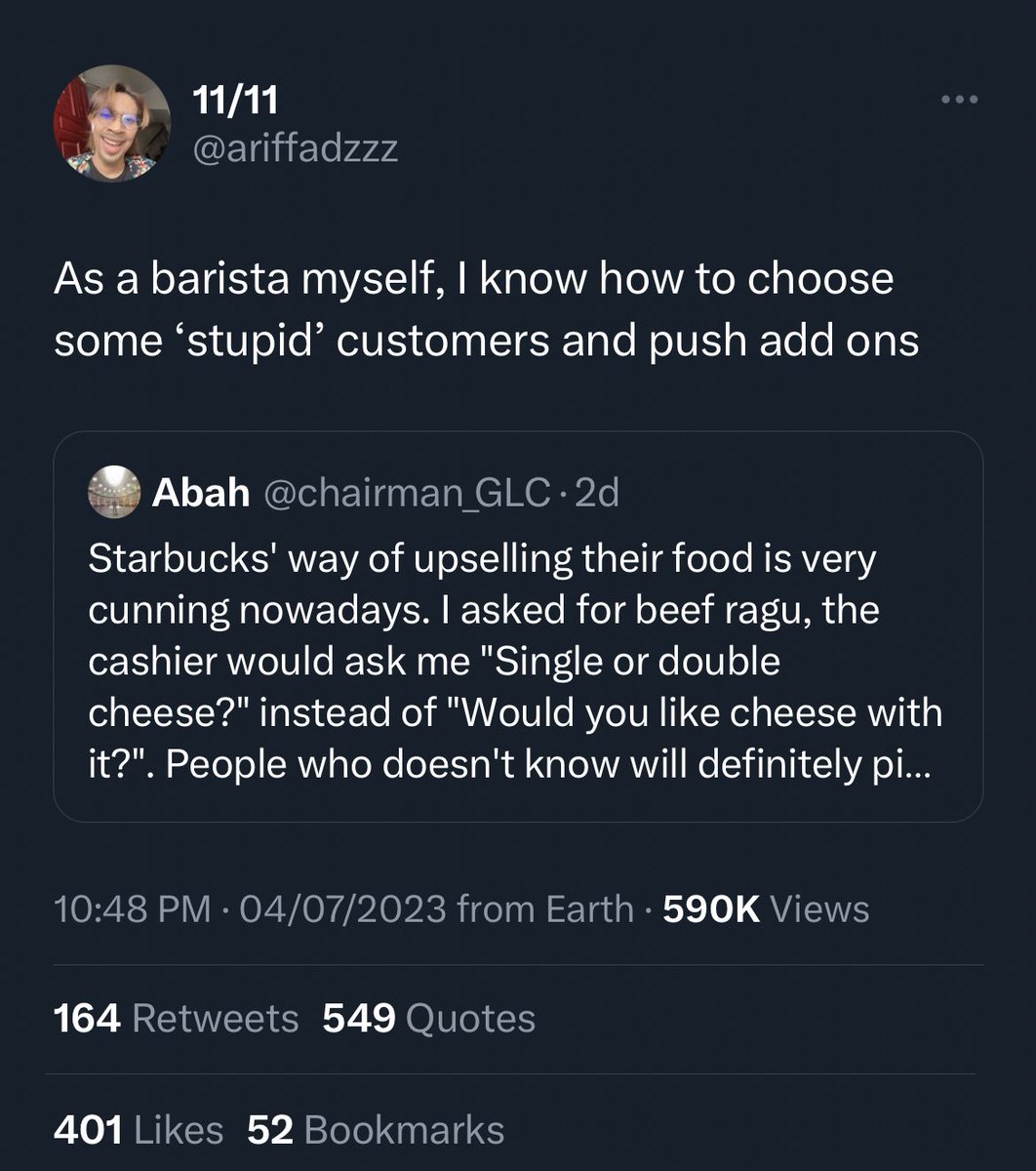1036x1171 pixels.
Task: Click the 2d timestamp on quoted tweet
Action: click(597, 494)
